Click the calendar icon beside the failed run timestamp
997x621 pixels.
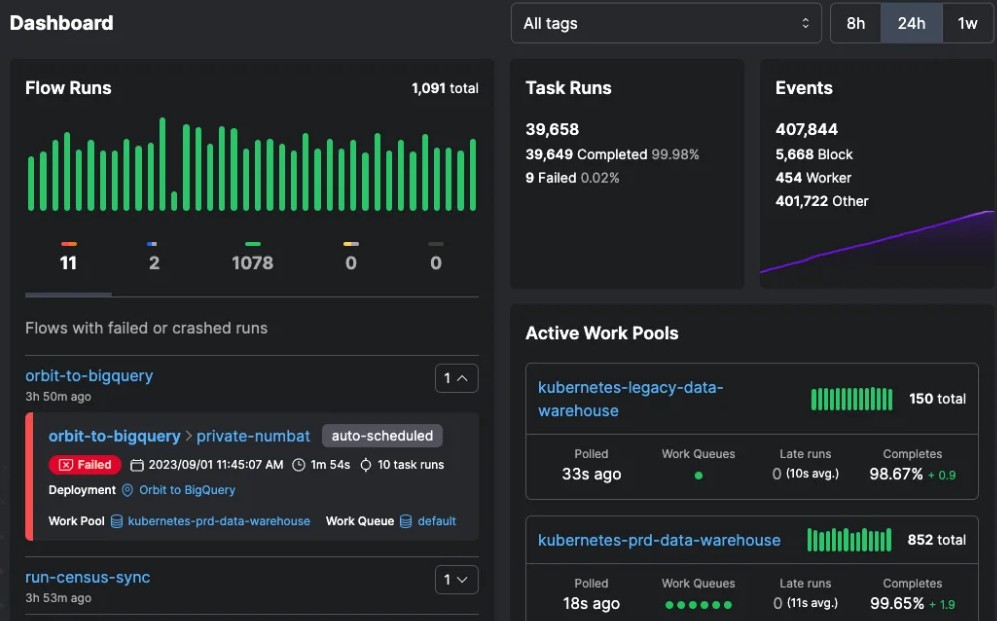[x=135, y=464]
